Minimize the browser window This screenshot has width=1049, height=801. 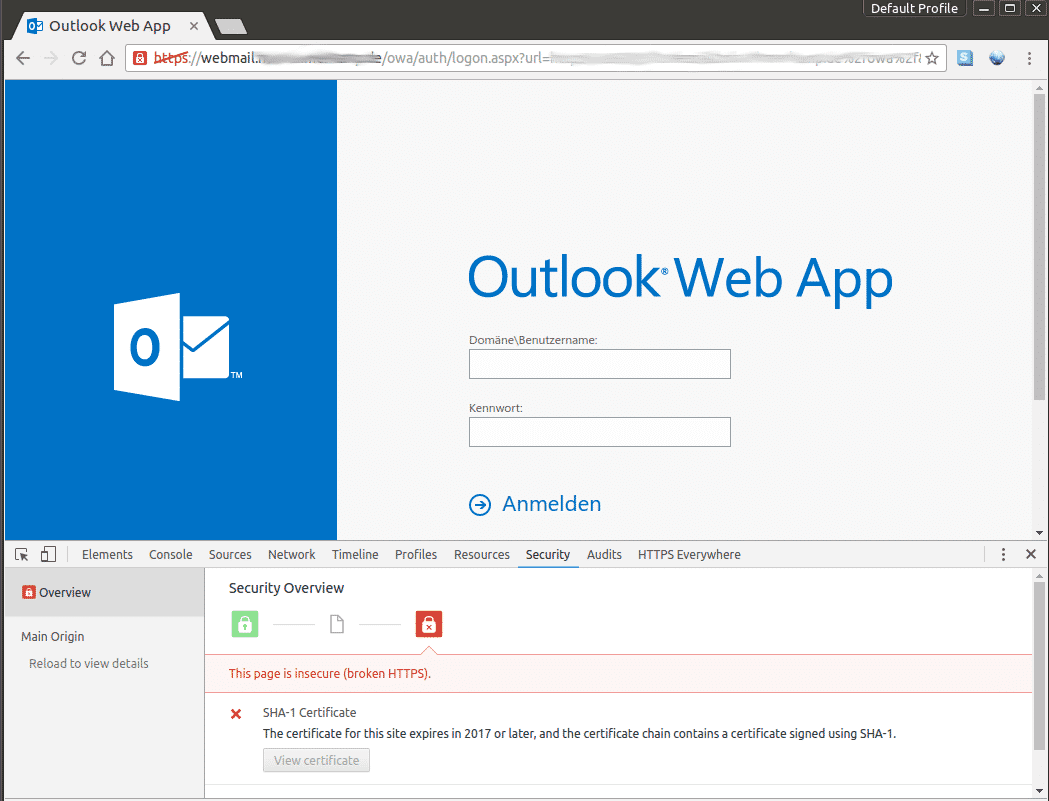click(x=983, y=9)
